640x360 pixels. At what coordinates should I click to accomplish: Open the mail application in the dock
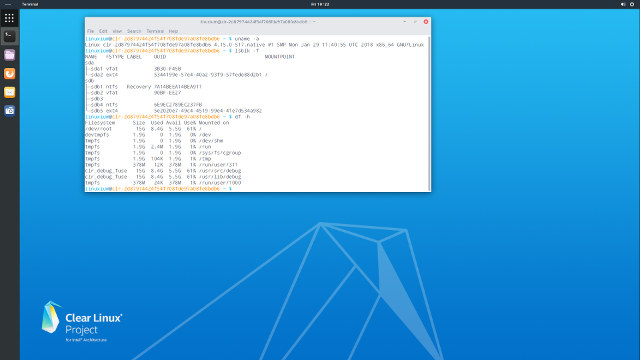[x=9, y=92]
